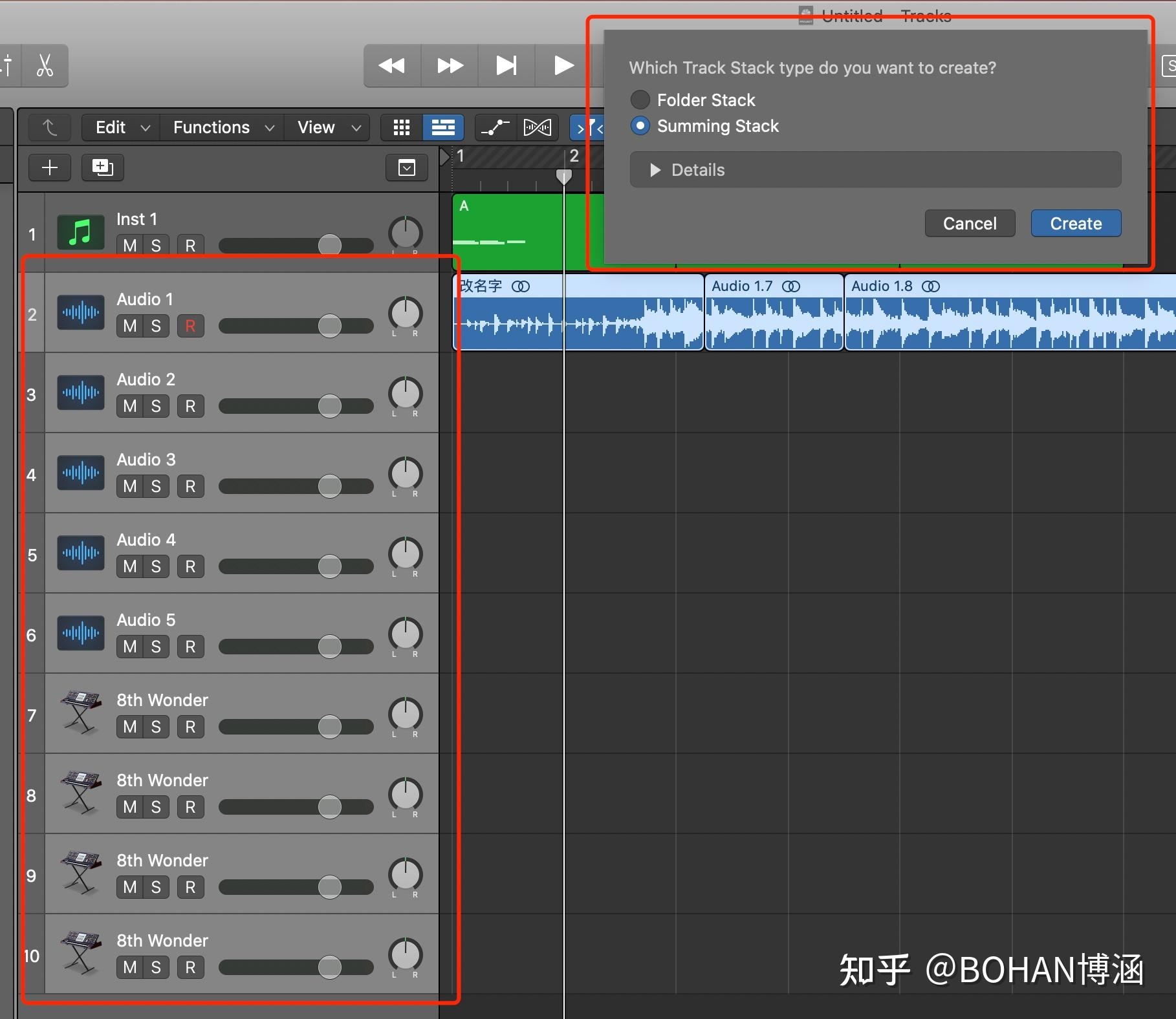Click the automation curve icon
Screen dimensions: 1176x1019
(x=494, y=127)
